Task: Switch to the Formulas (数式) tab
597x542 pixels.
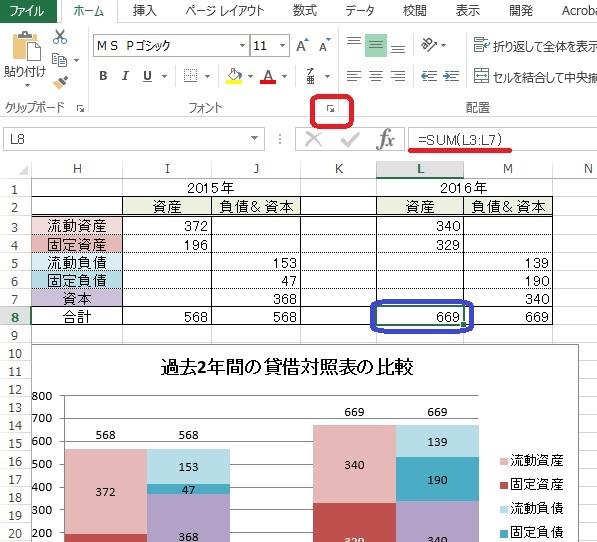Action: point(305,11)
